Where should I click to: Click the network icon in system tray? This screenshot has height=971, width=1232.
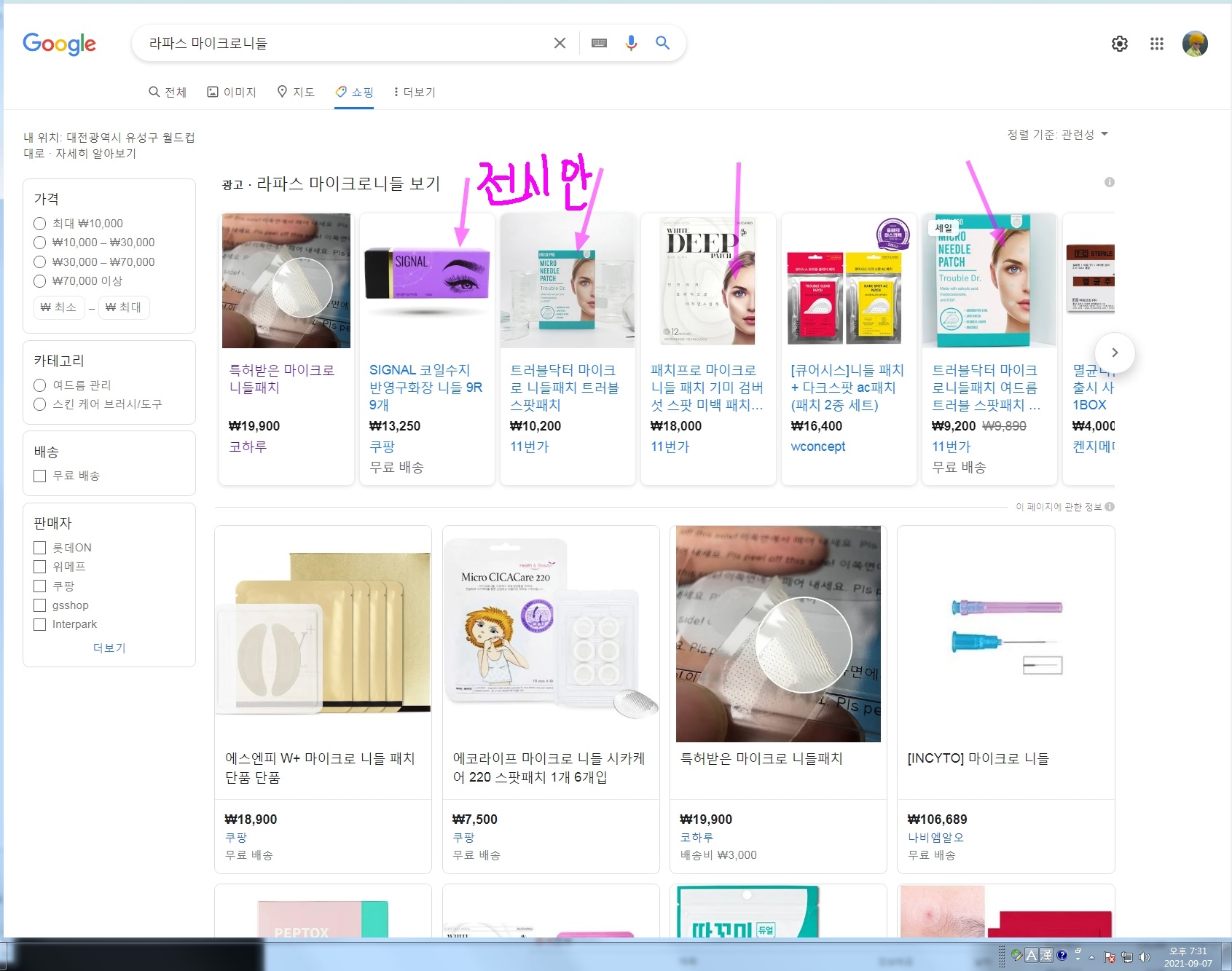pyautogui.click(x=1127, y=957)
